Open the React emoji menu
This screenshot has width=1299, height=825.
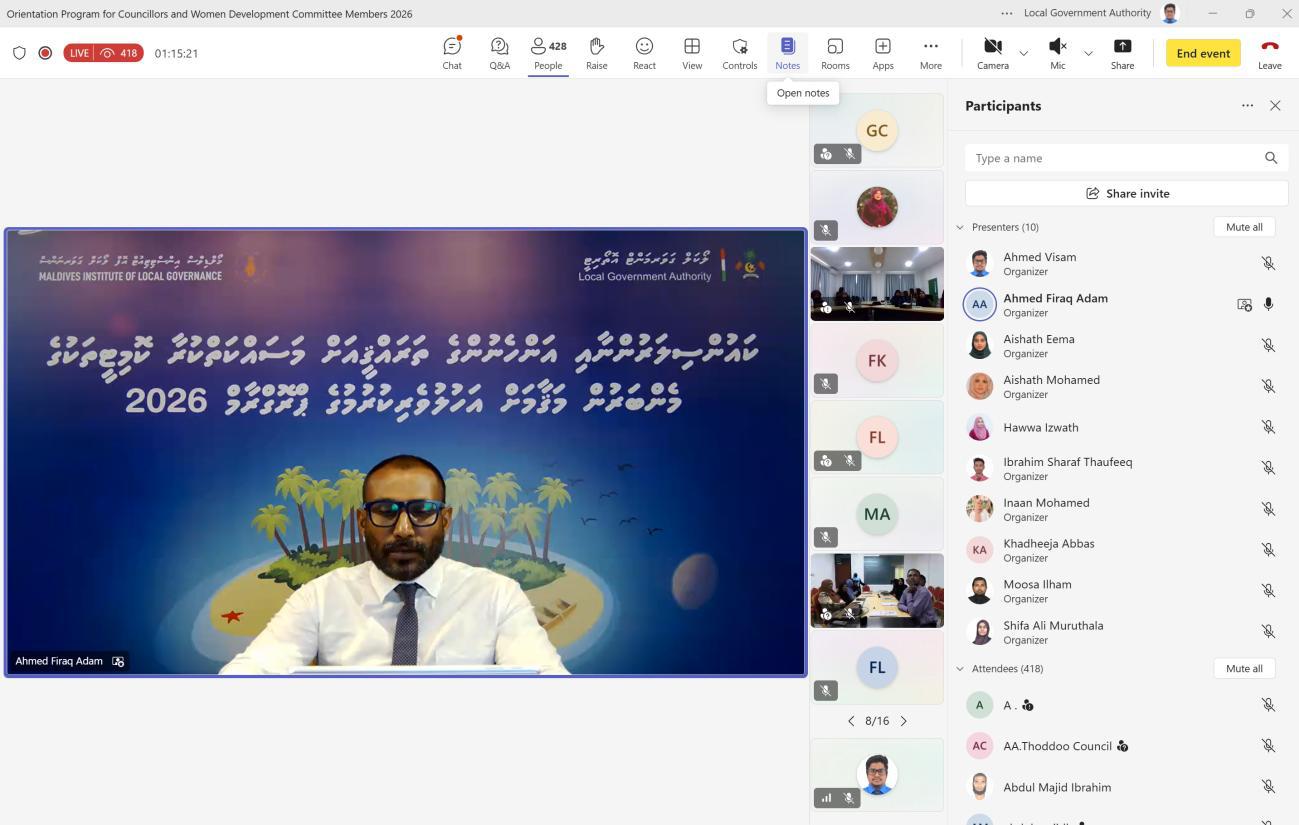point(644,53)
